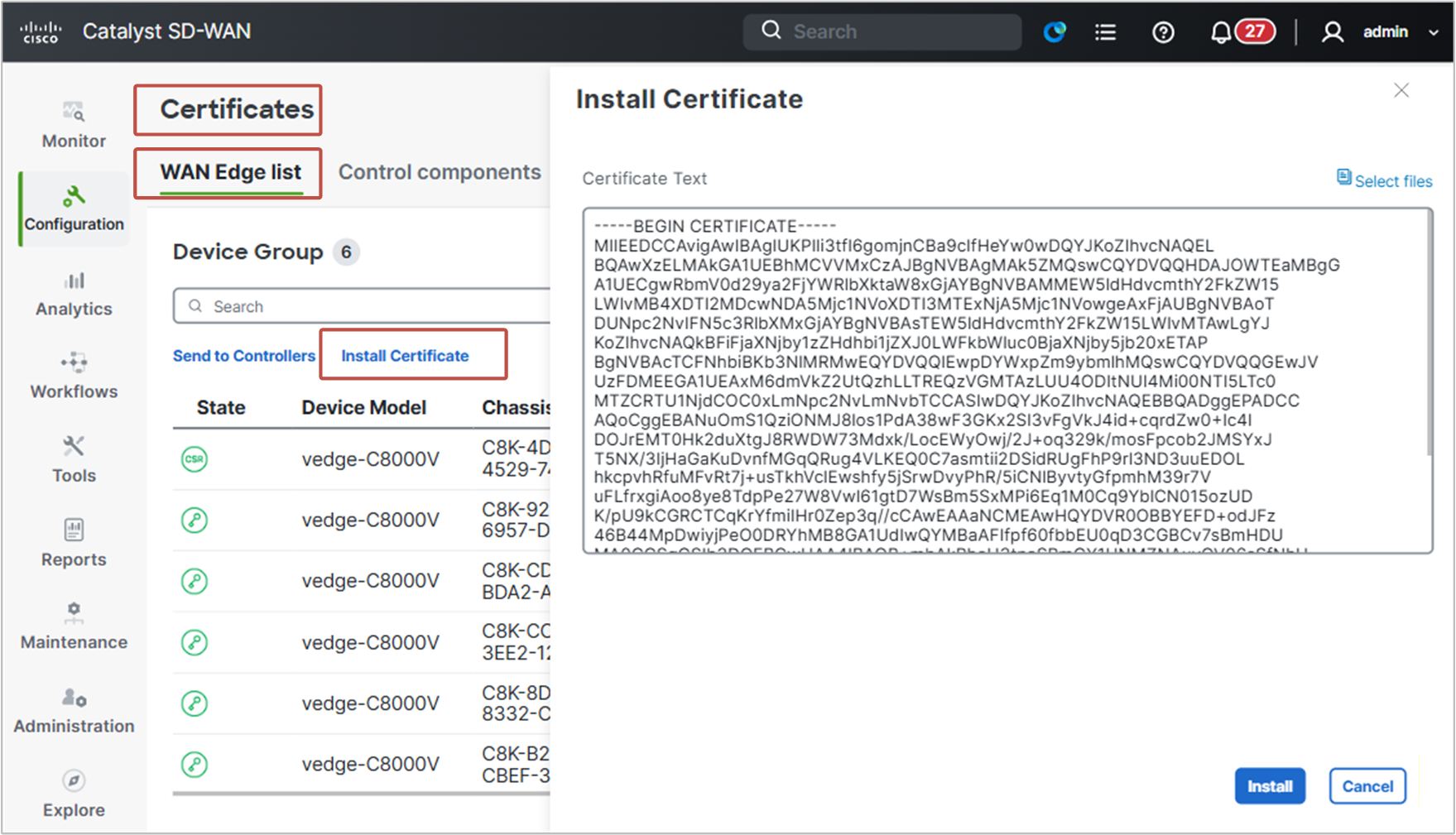This screenshot has height=835, width=1456.
Task: Open the Tools sidebar section
Action: pyautogui.click(x=74, y=460)
